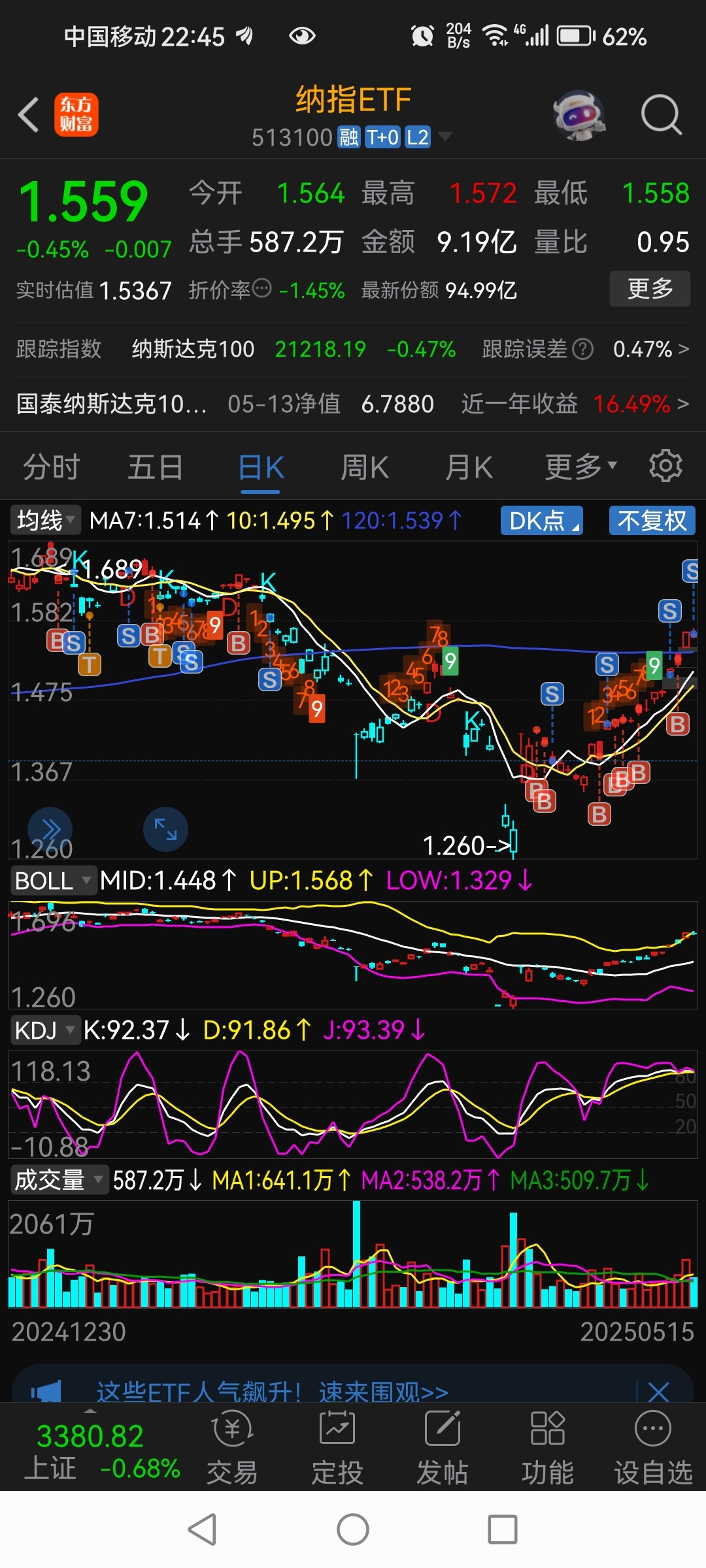Open 更多 chart periods dropdown
The width and height of the screenshot is (706, 1568).
tap(581, 466)
